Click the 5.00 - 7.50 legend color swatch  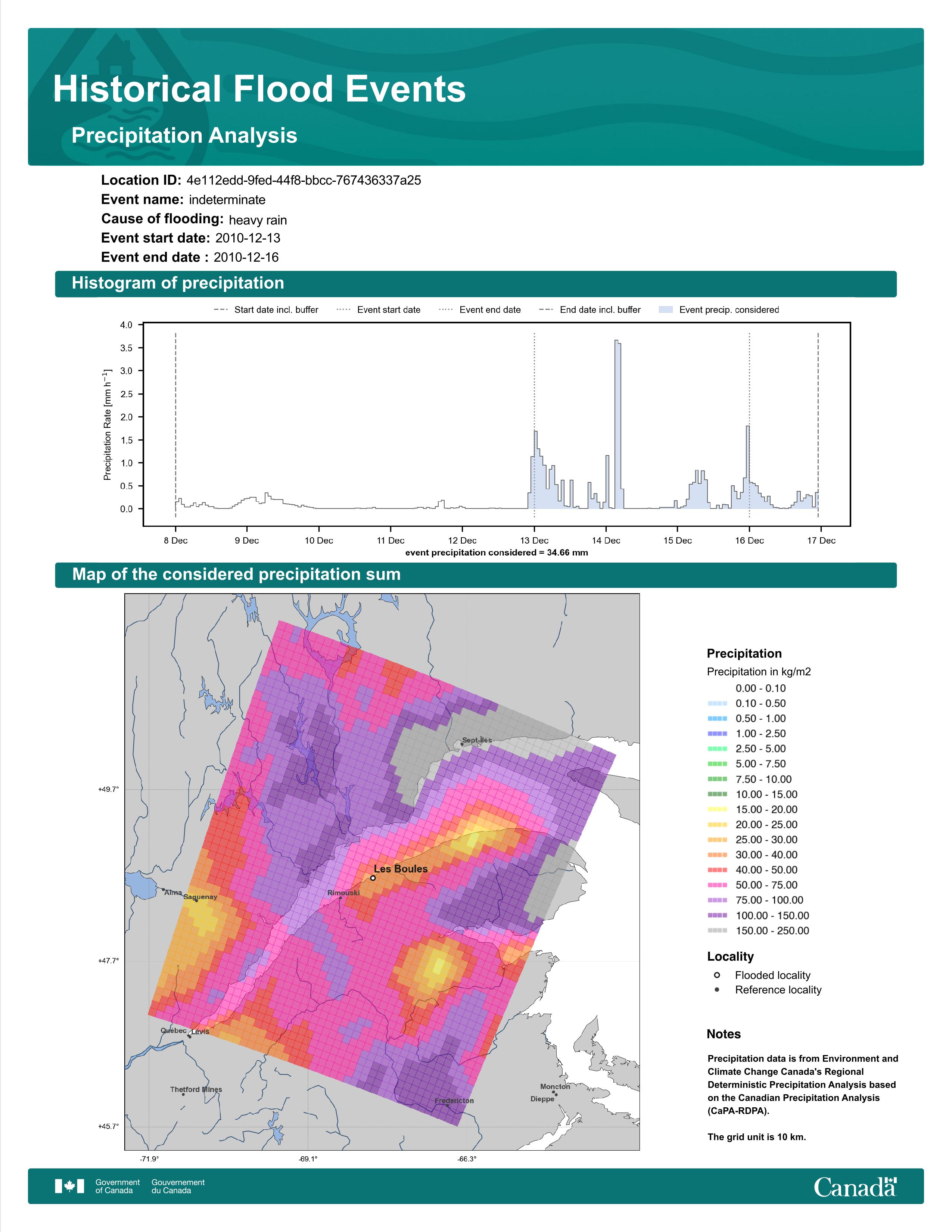(x=718, y=764)
